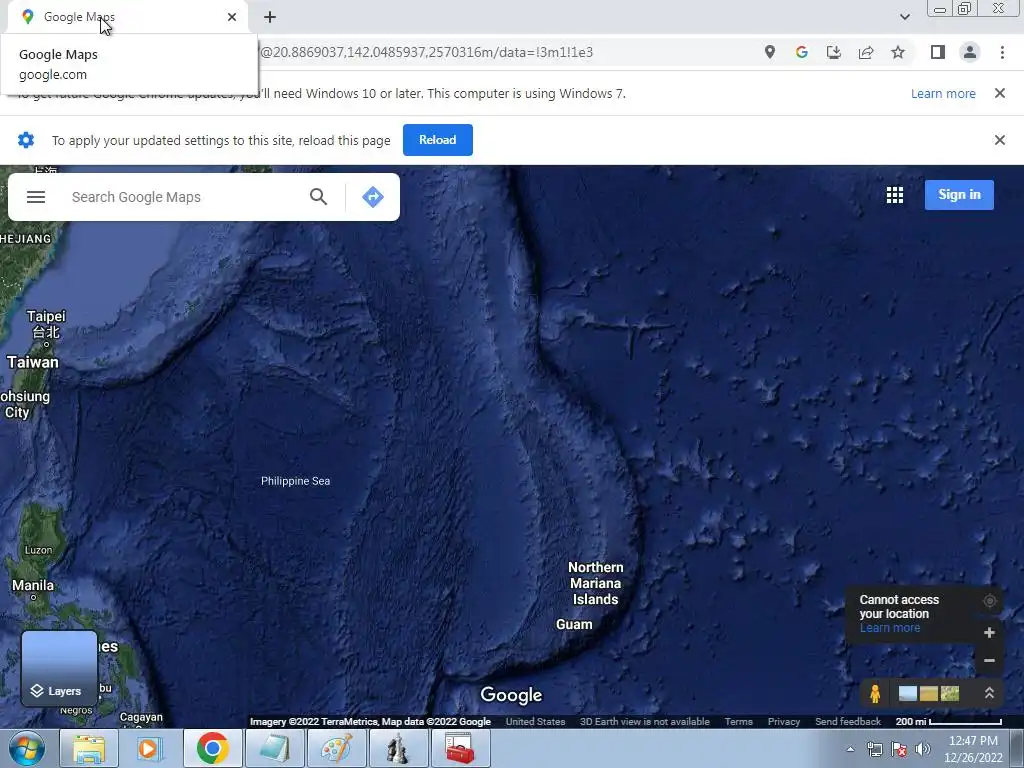Click the Chrome icon in taskbar

(212, 748)
